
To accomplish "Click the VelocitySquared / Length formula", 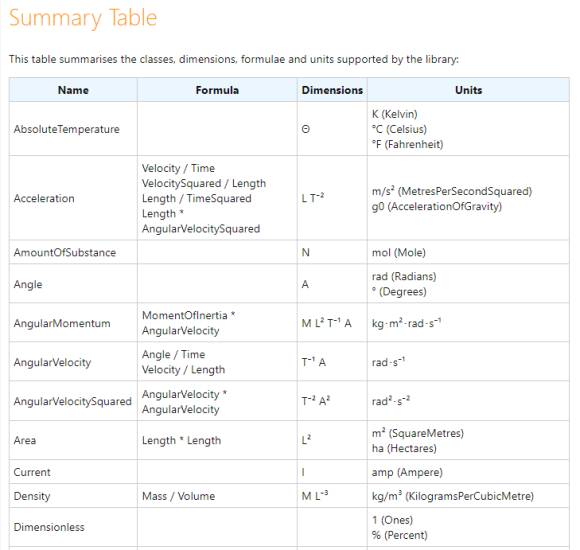I will pos(204,183).
